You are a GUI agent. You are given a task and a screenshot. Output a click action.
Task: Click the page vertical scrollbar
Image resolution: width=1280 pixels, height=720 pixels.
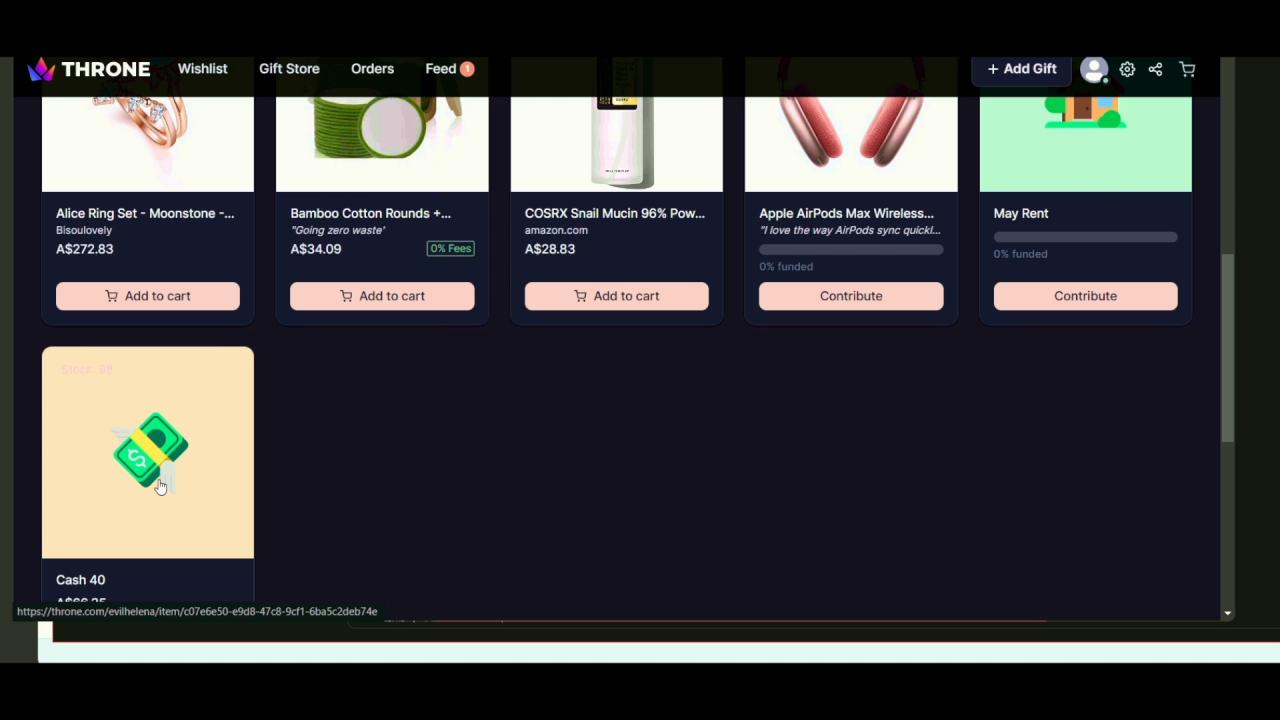[x=1227, y=348]
